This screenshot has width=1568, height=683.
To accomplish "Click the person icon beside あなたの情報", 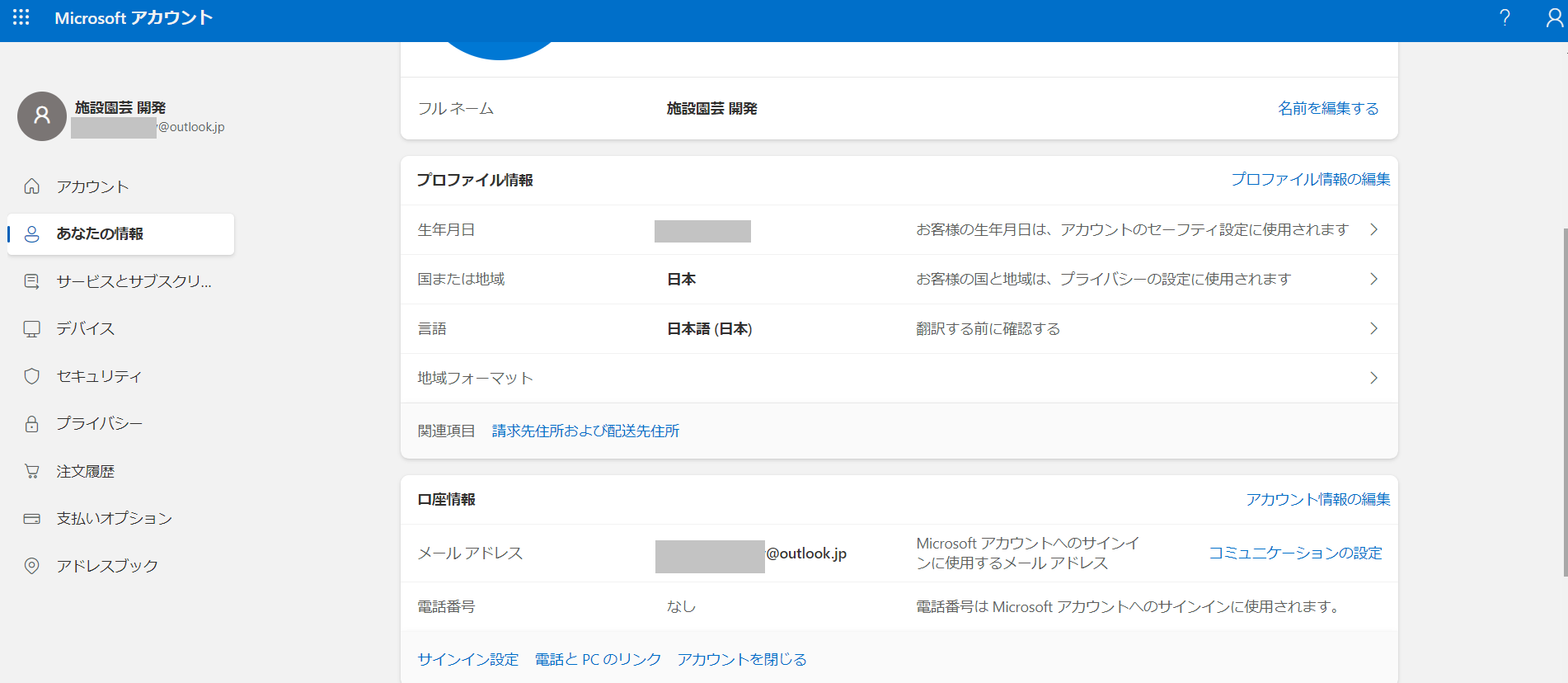I will click(x=31, y=234).
